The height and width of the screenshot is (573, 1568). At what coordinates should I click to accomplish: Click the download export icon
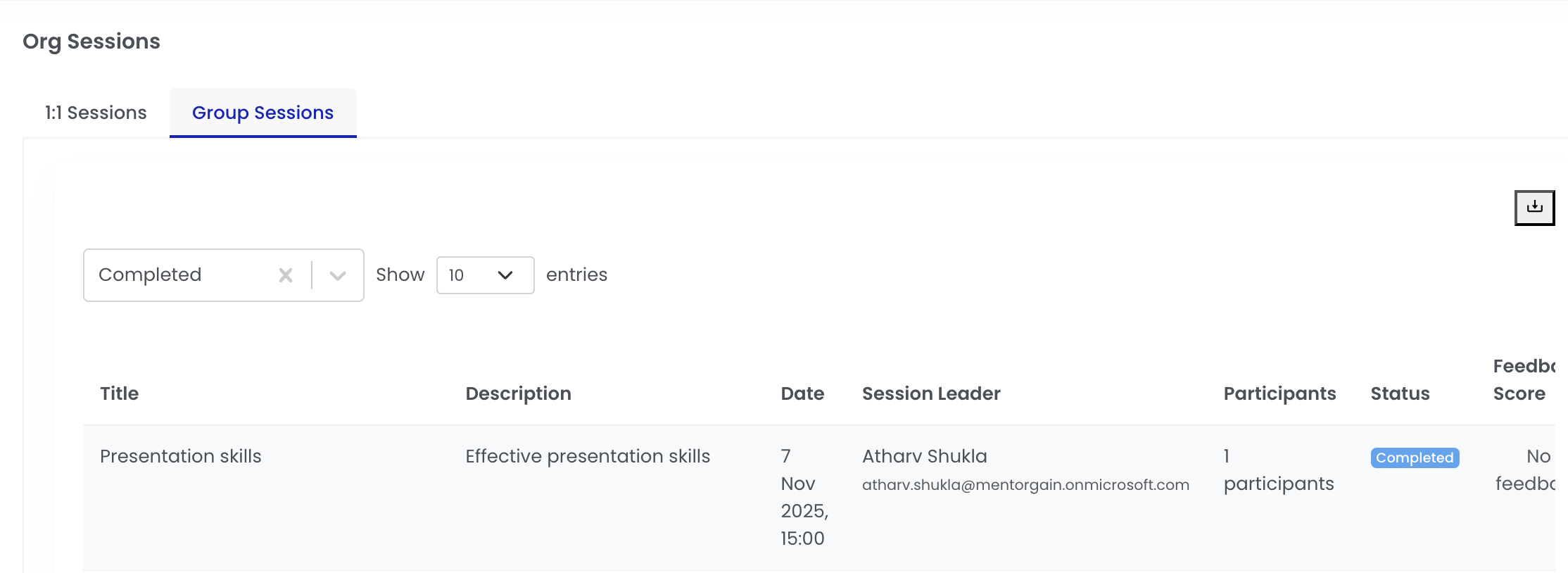(x=1534, y=207)
